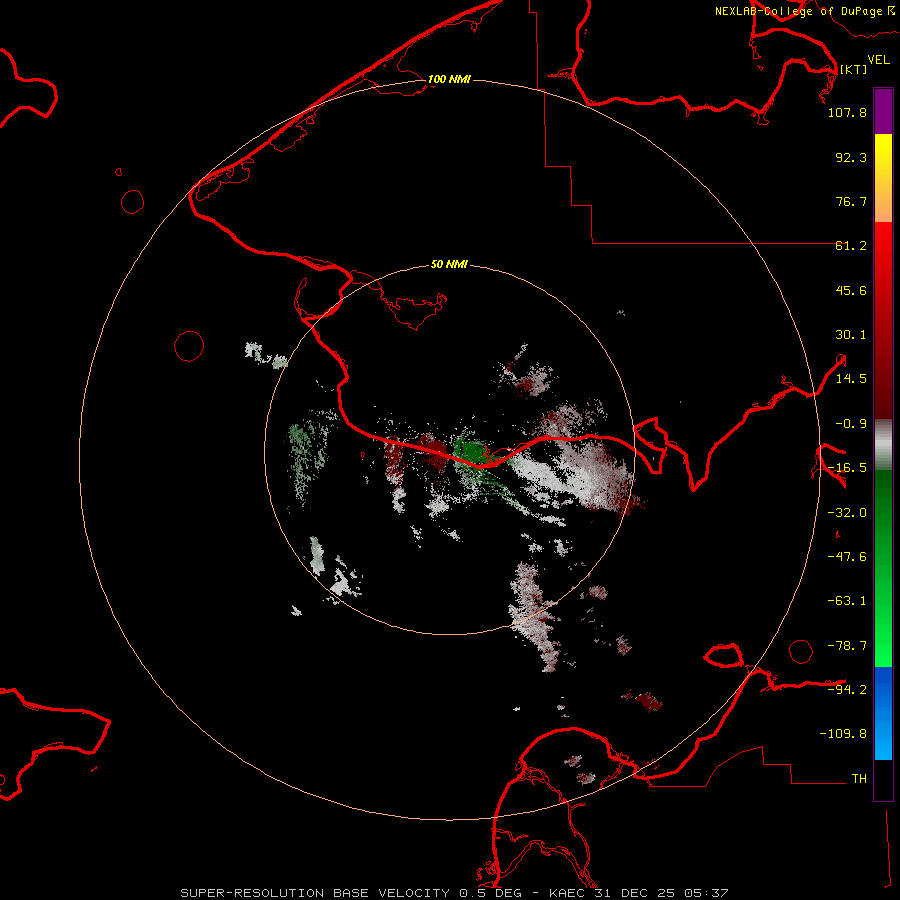
Task: Click the VEL legend header label
Action: click(x=878, y=60)
